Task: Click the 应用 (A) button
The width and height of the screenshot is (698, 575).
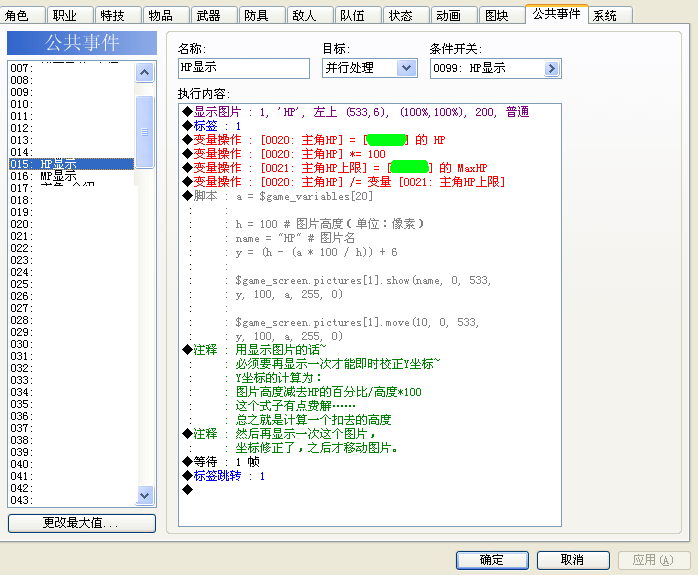Action: coord(654,560)
